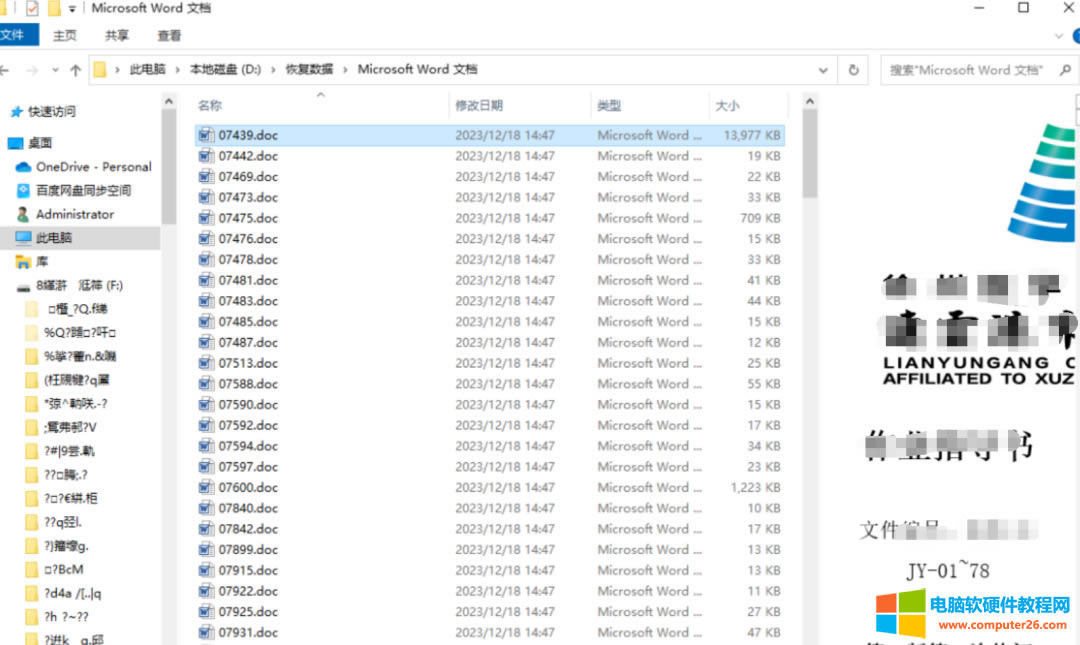1080x645 pixels.
Task: Expand the address bar history dropdown
Action: click(x=823, y=70)
